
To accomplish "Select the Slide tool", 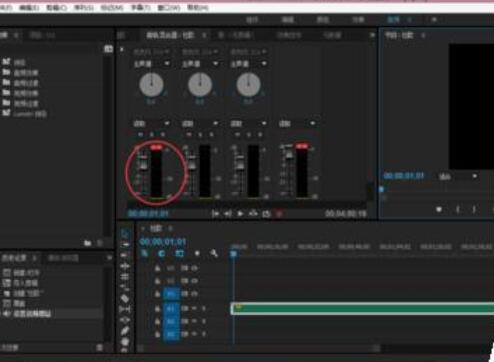I will (x=125, y=320).
